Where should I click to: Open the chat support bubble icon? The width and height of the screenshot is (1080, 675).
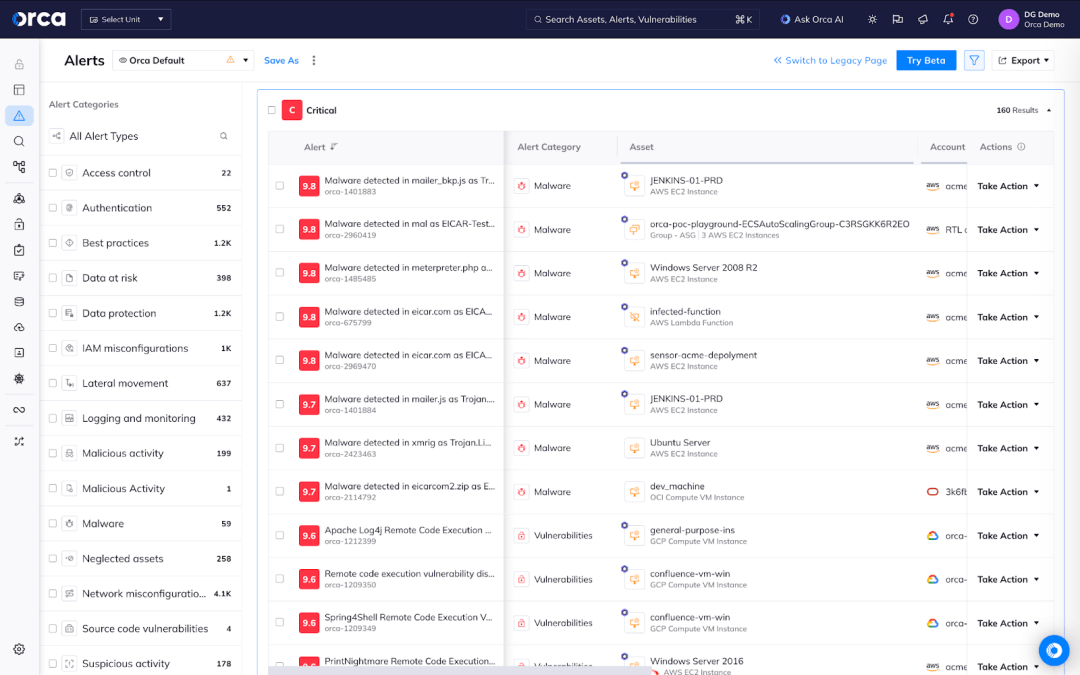click(1053, 650)
